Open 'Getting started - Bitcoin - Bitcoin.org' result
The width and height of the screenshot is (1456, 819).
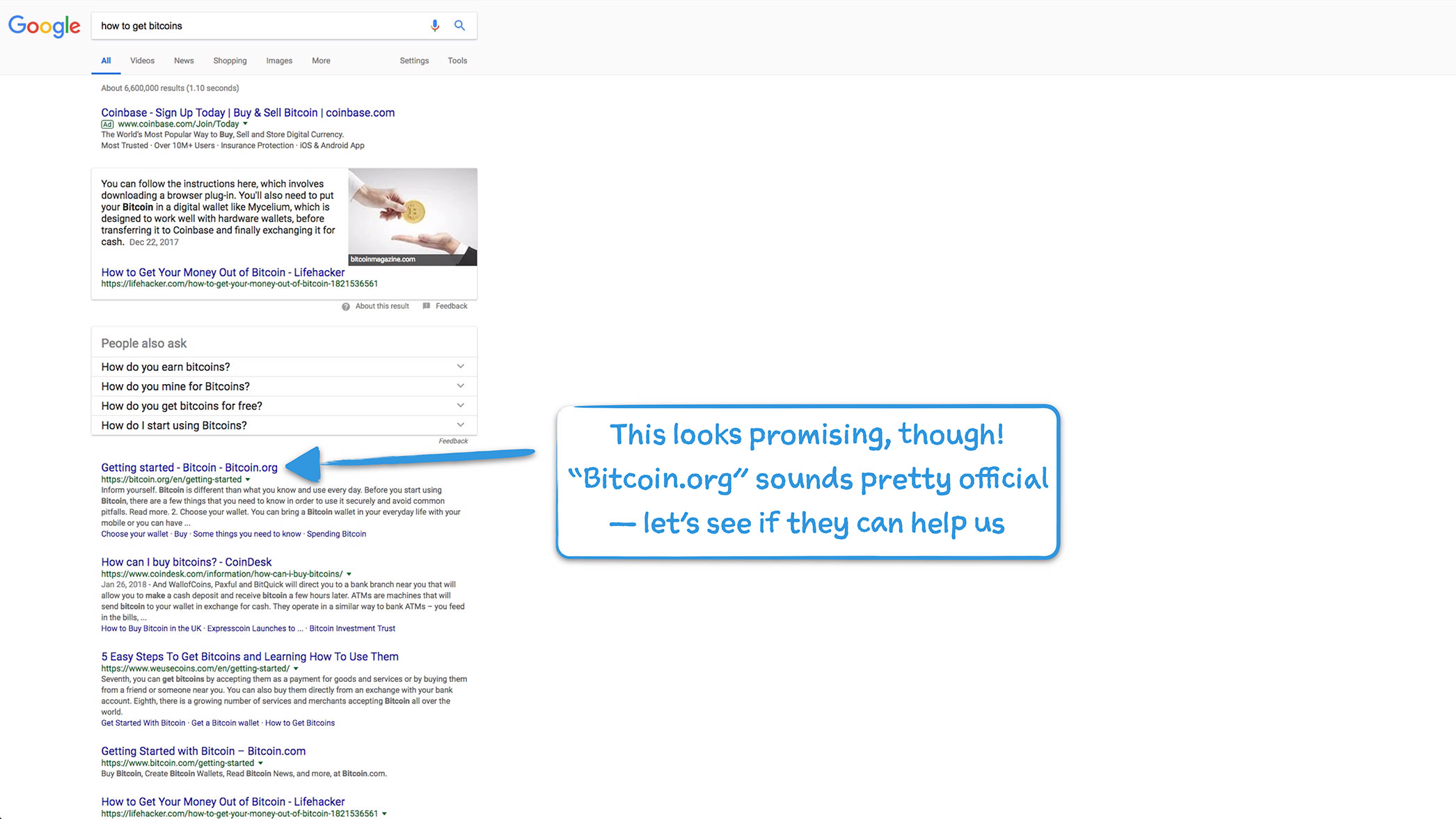click(189, 468)
